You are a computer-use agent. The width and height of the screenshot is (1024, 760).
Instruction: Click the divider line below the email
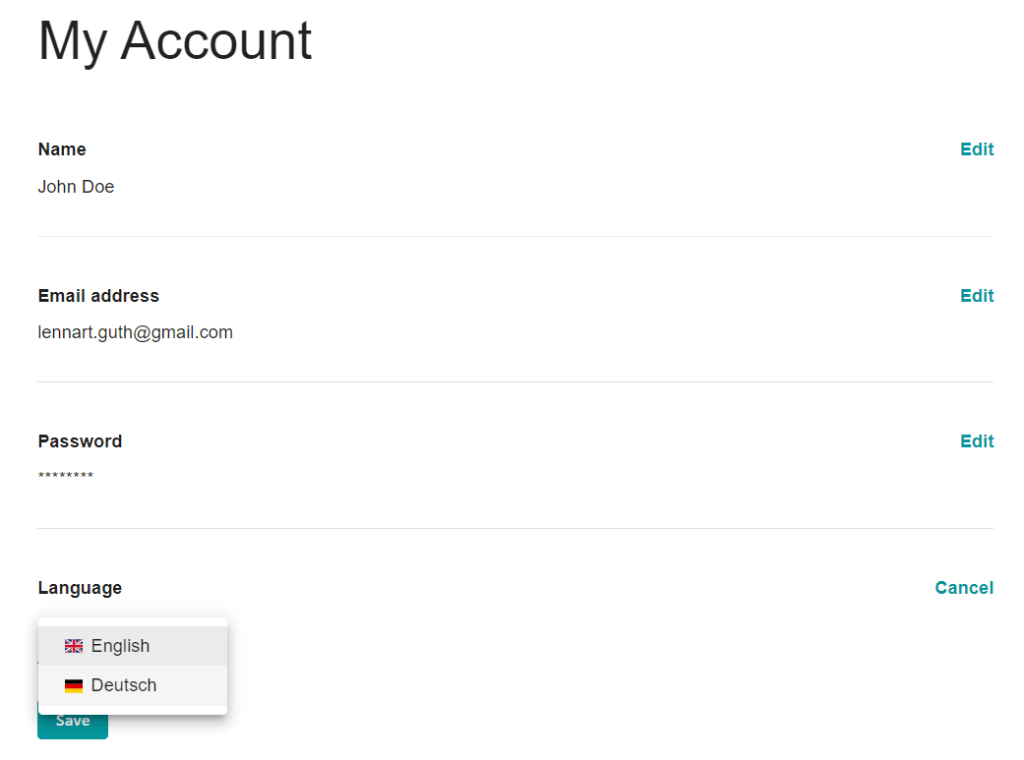tap(515, 382)
